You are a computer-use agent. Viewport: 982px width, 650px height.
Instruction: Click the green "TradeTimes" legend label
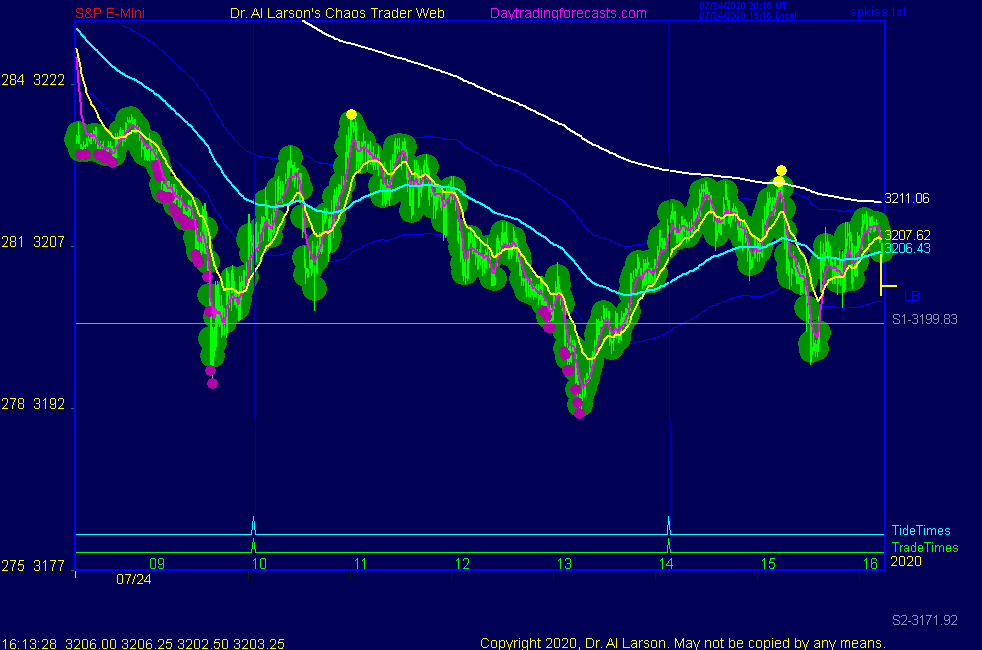coord(925,547)
